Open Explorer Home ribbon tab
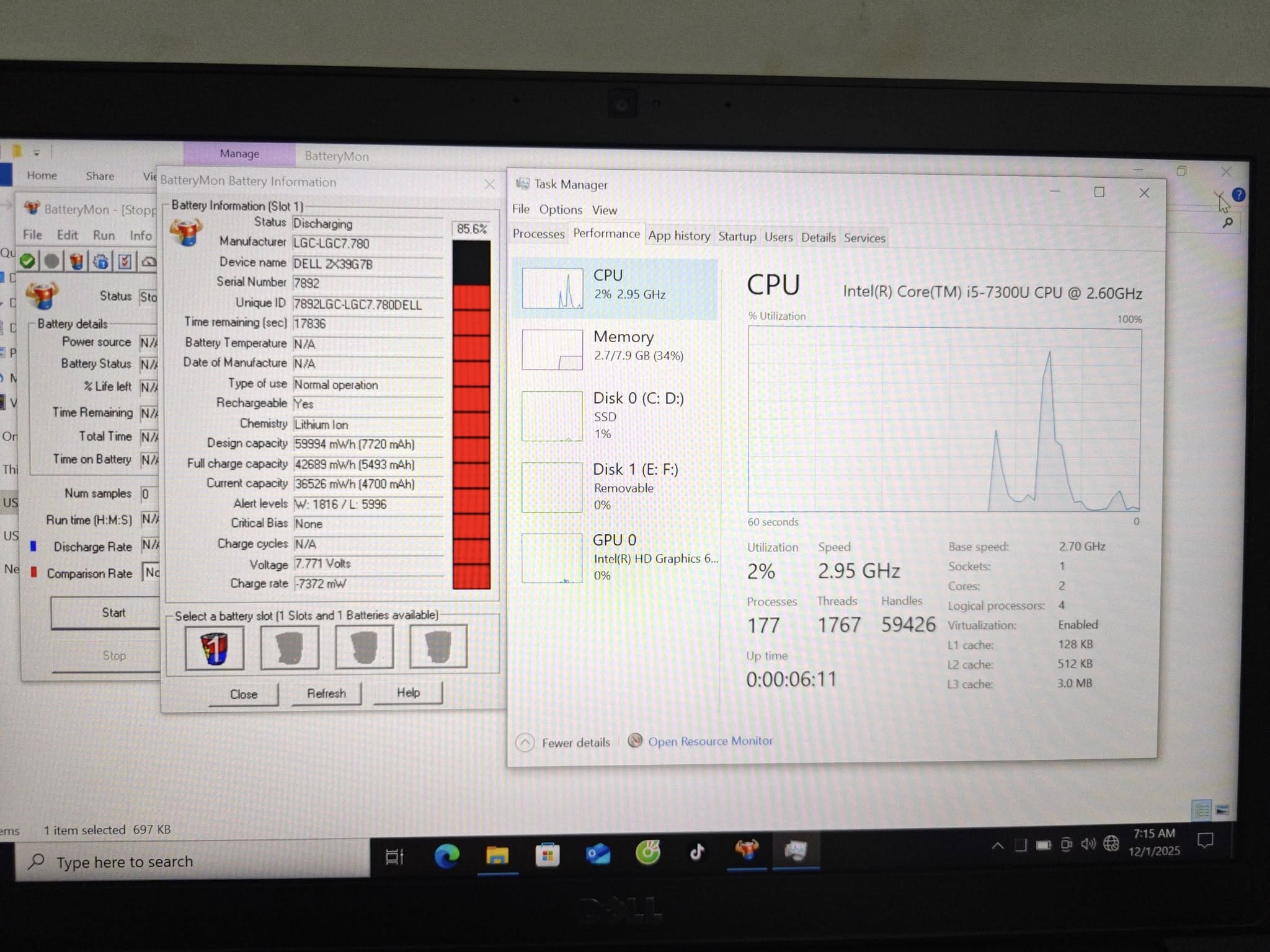Viewport: 1270px width, 952px height. click(42, 175)
